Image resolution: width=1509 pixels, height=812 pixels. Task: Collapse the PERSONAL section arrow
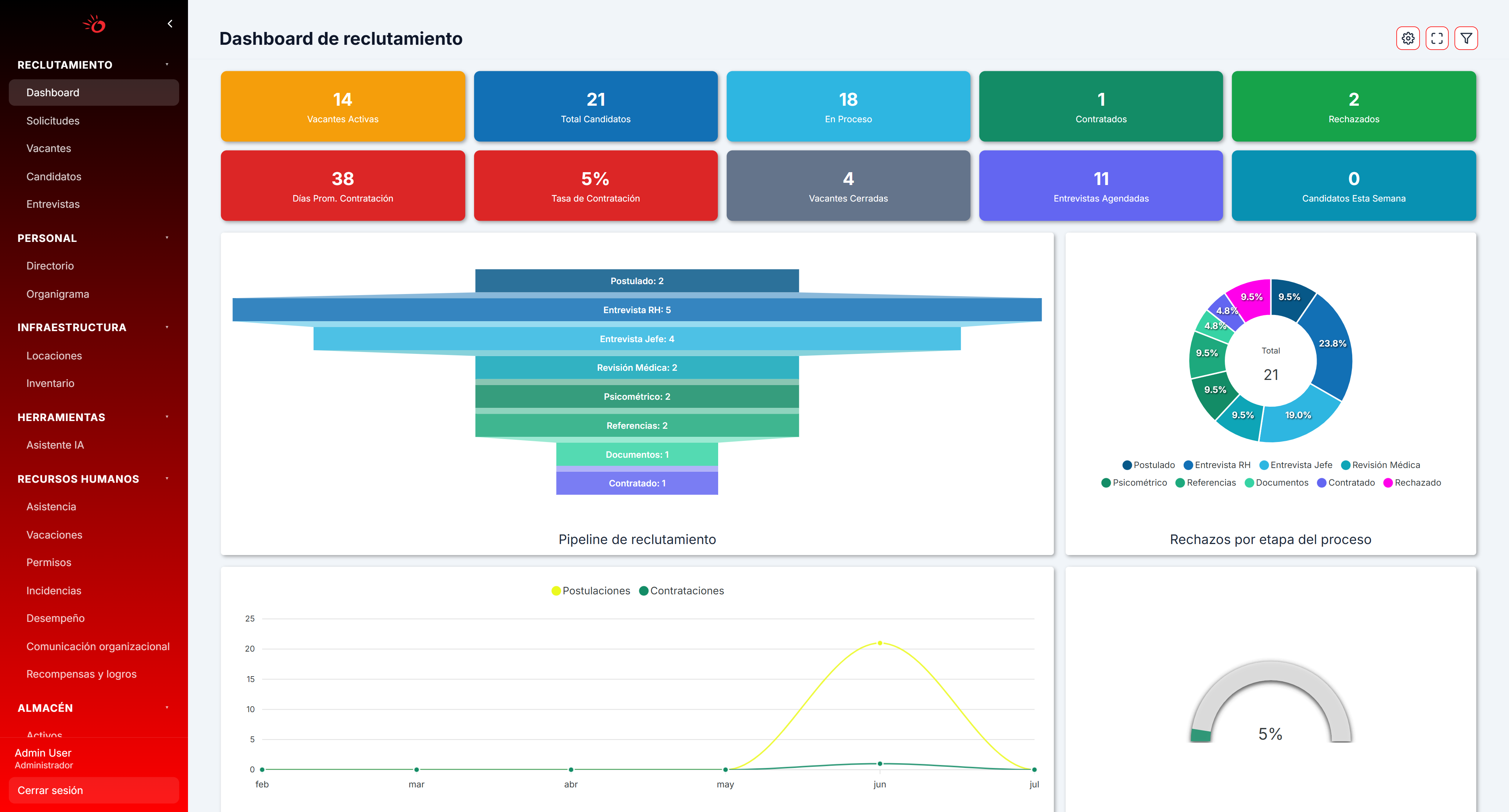click(x=167, y=238)
